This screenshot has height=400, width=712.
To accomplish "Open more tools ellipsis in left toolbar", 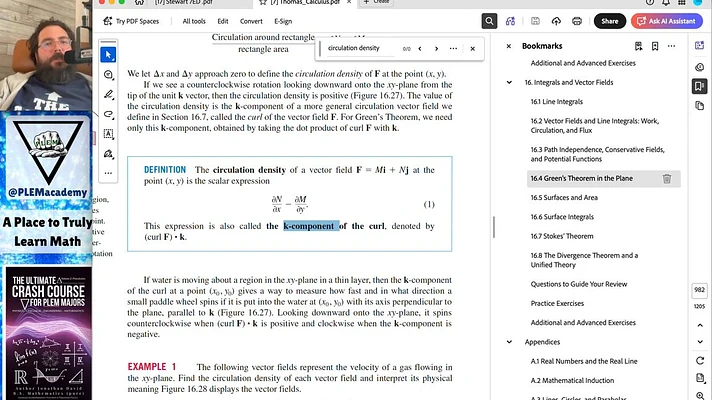I will coord(108,173).
